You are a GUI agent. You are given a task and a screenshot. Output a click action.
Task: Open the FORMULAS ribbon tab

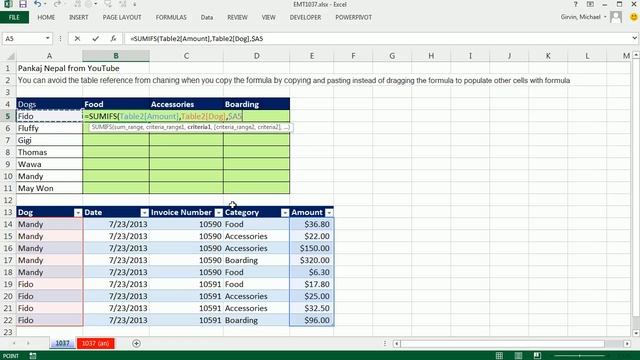171,18
